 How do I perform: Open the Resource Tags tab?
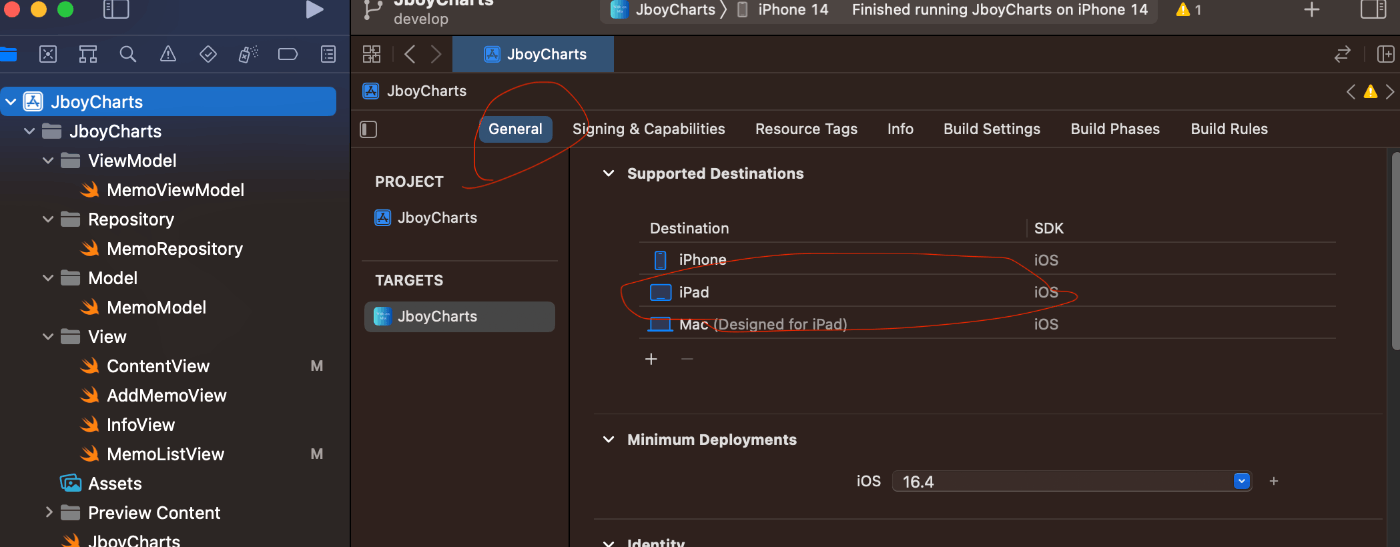pos(806,129)
